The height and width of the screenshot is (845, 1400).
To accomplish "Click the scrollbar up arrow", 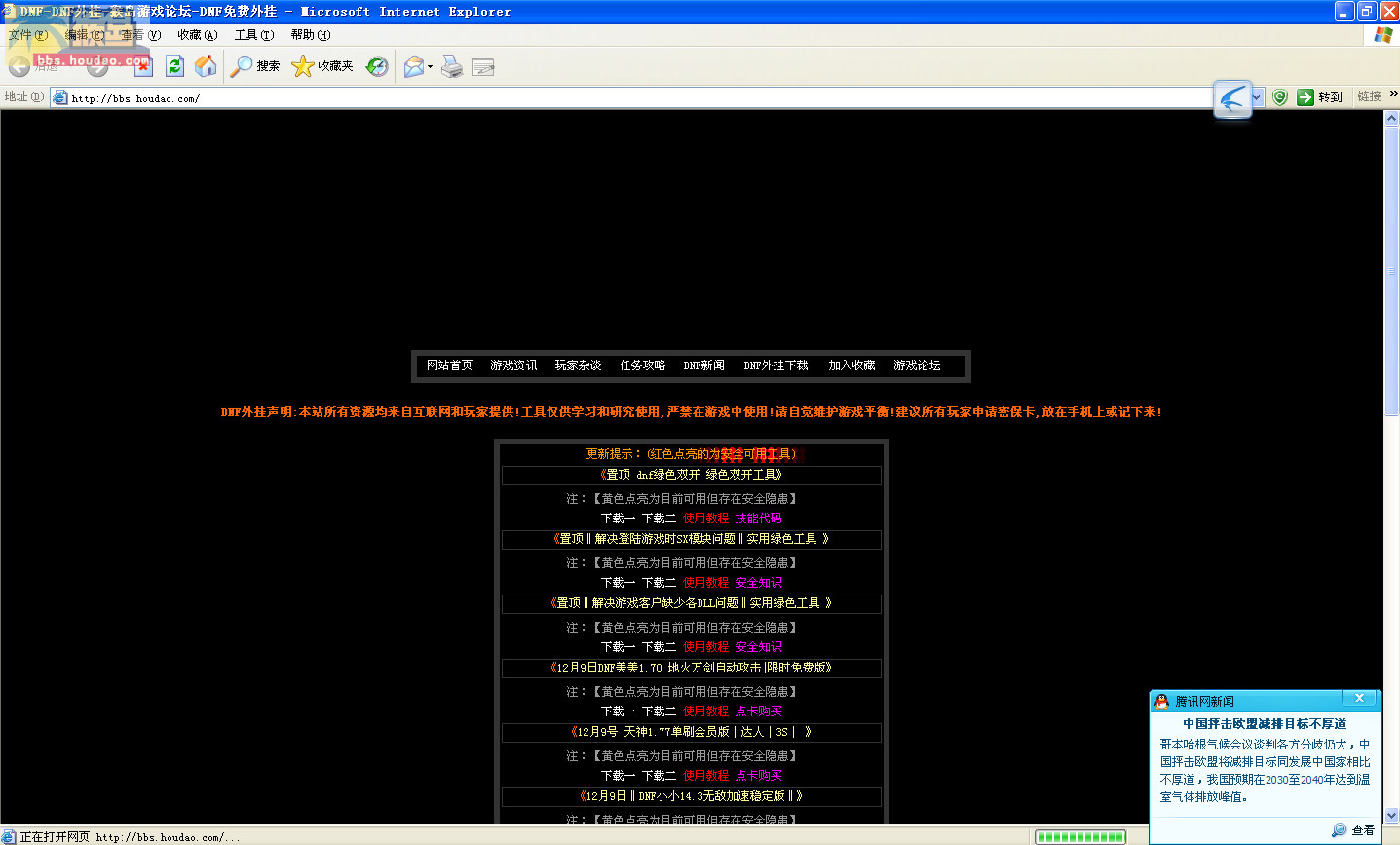I will [x=1392, y=118].
